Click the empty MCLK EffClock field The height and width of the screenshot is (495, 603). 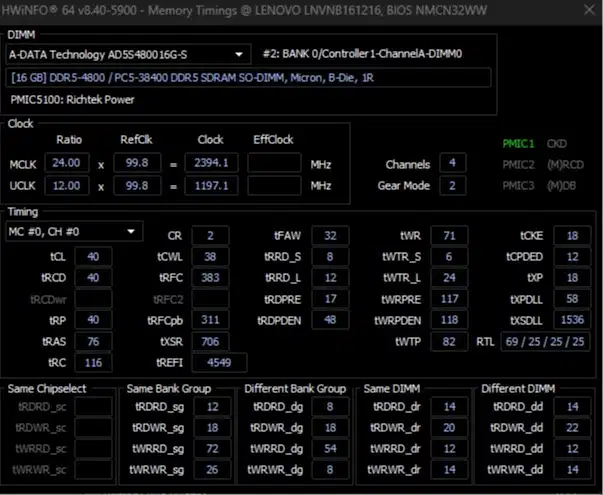point(275,164)
